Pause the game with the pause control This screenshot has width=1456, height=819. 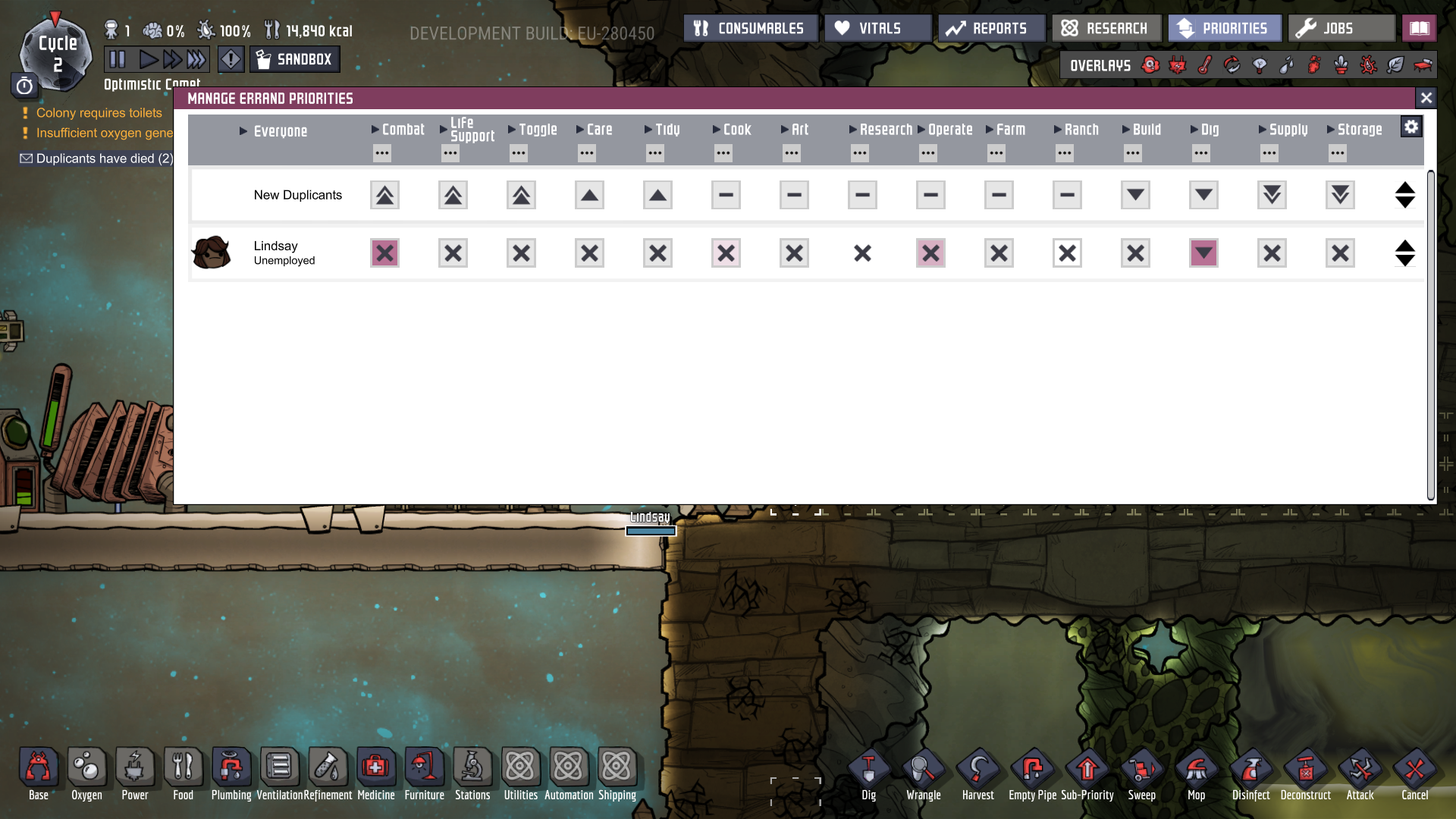click(x=118, y=59)
